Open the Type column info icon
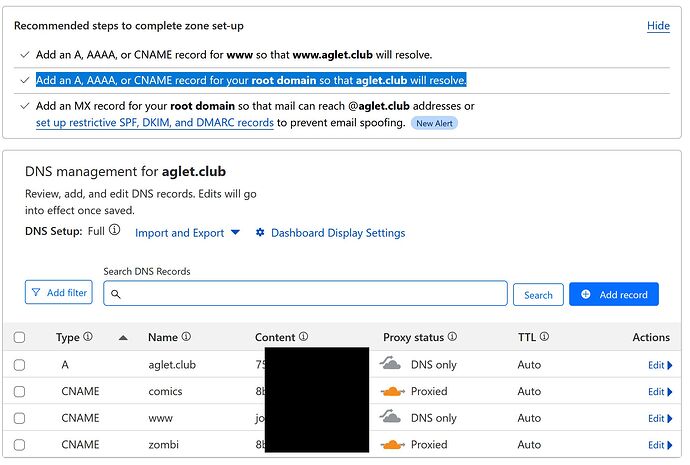The width and height of the screenshot is (690, 465). [x=88, y=337]
